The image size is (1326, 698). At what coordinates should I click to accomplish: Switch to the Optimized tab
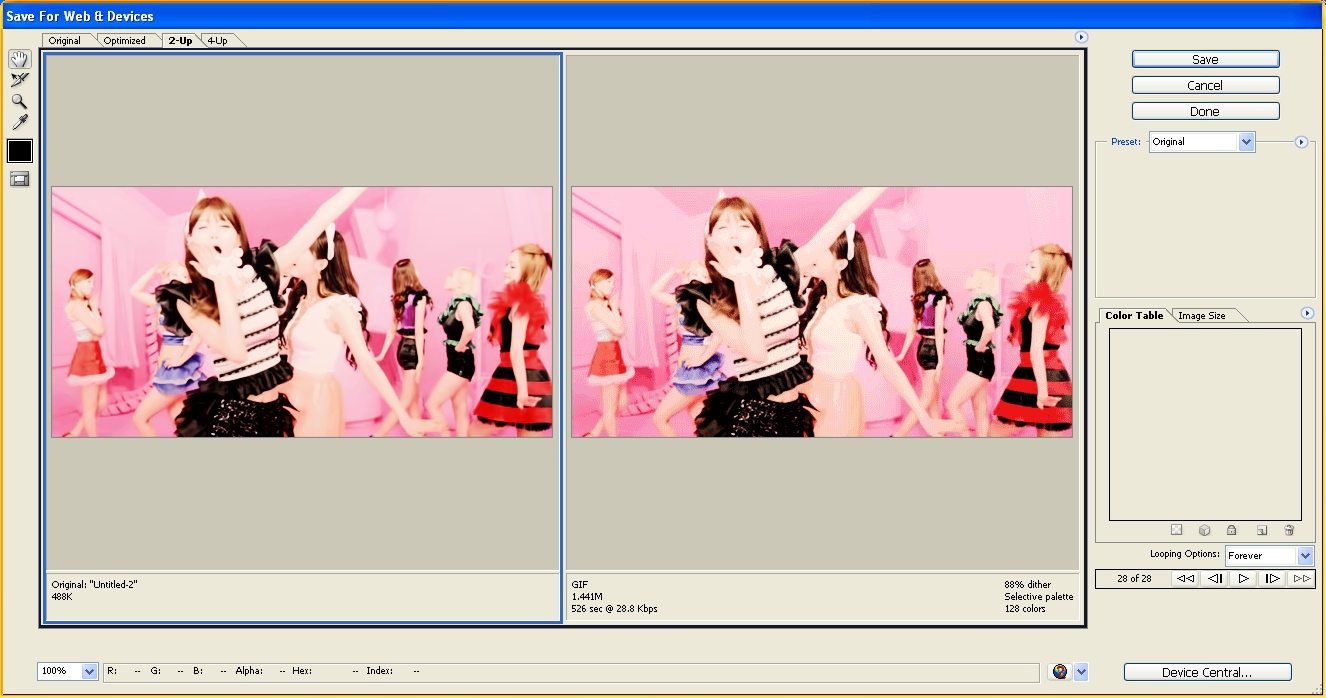click(125, 40)
